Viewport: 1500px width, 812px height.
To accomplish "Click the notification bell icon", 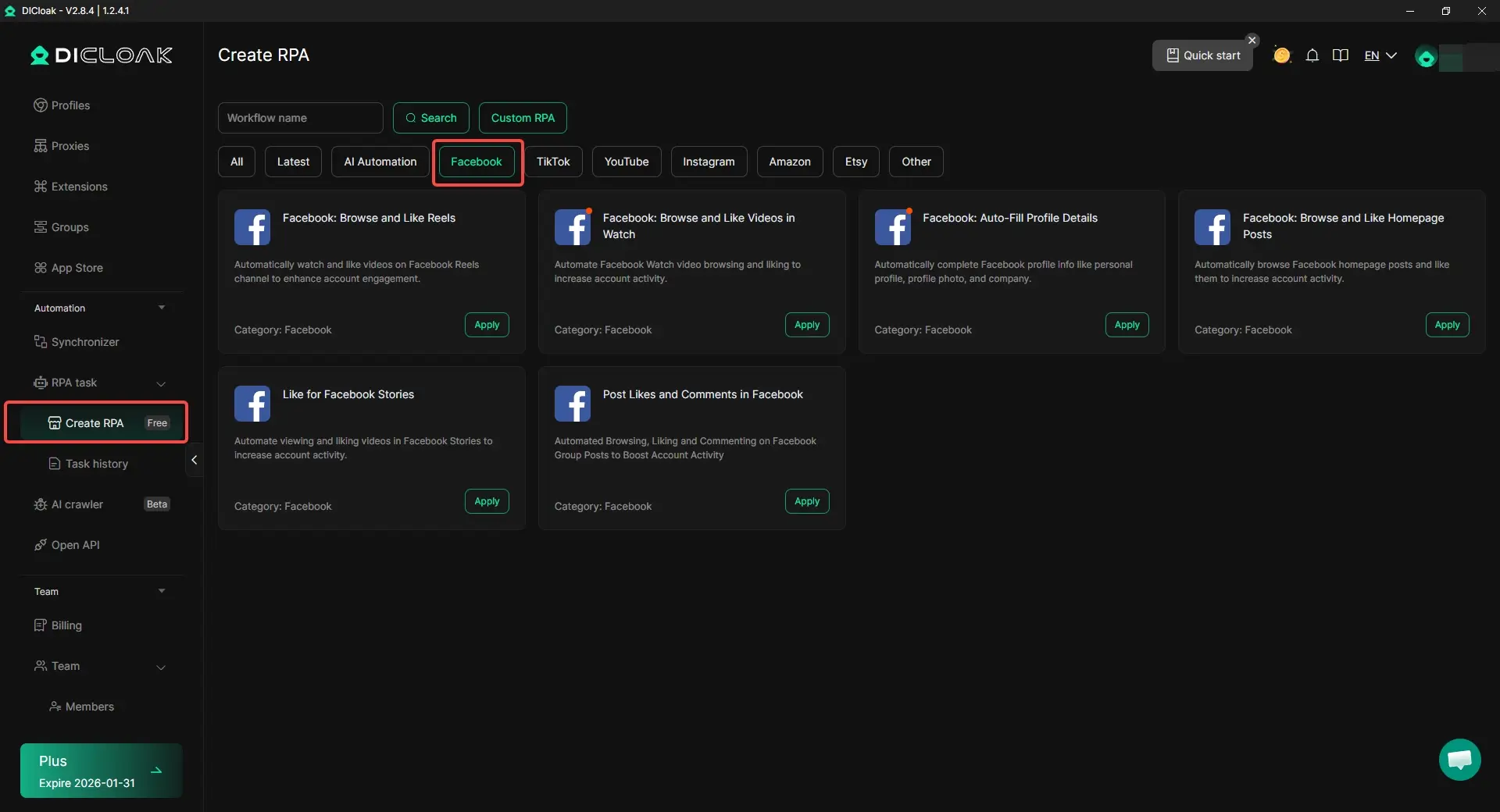I will (1312, 55).
